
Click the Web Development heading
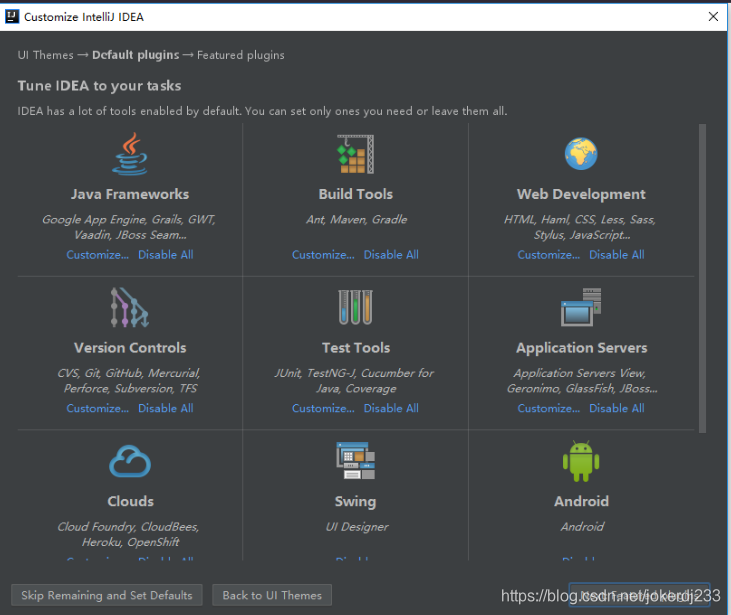tap(581, 194)
